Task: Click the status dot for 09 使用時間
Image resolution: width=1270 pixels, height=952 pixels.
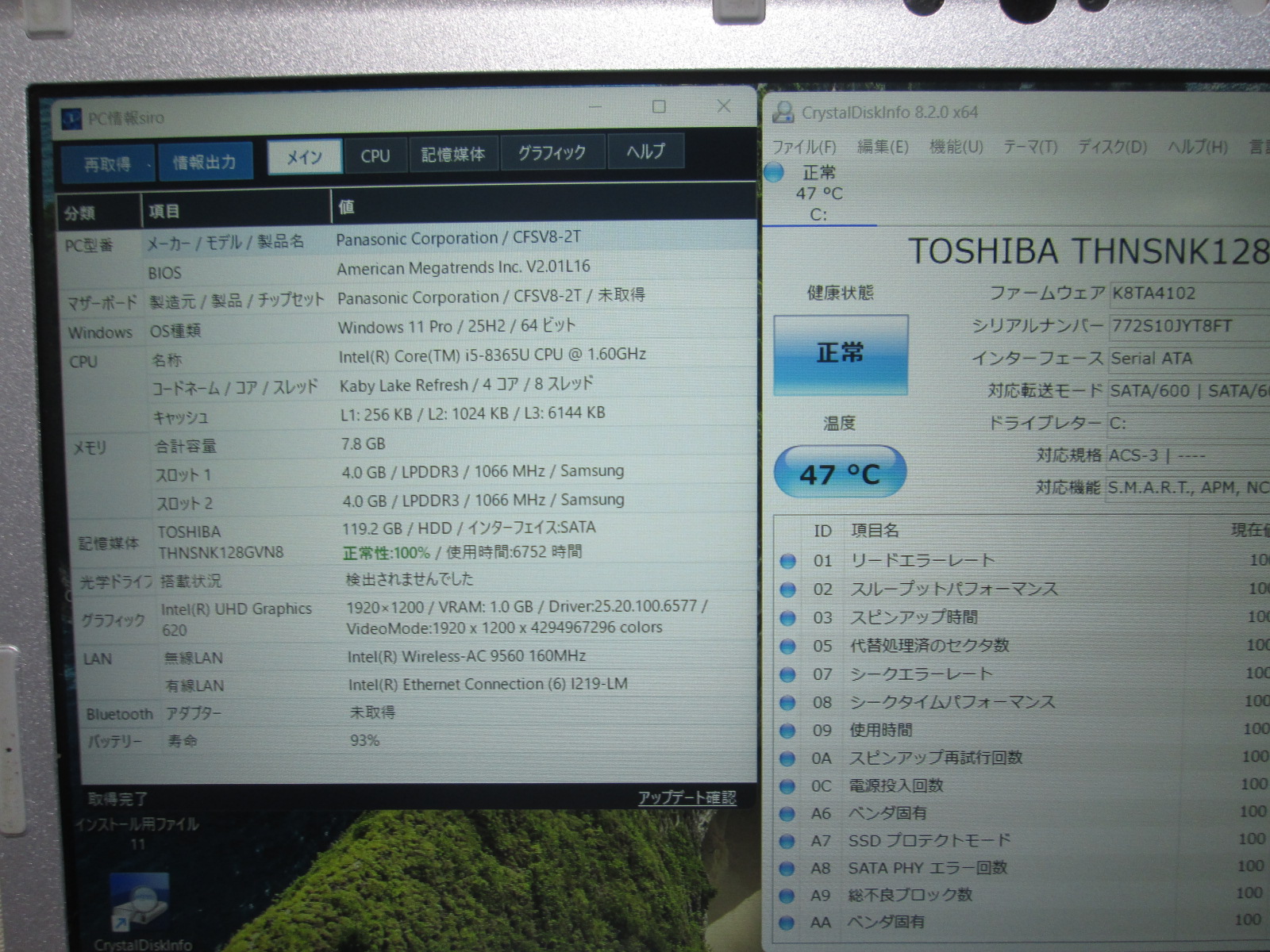Action: pyautogui.click(x=787, y=731)
